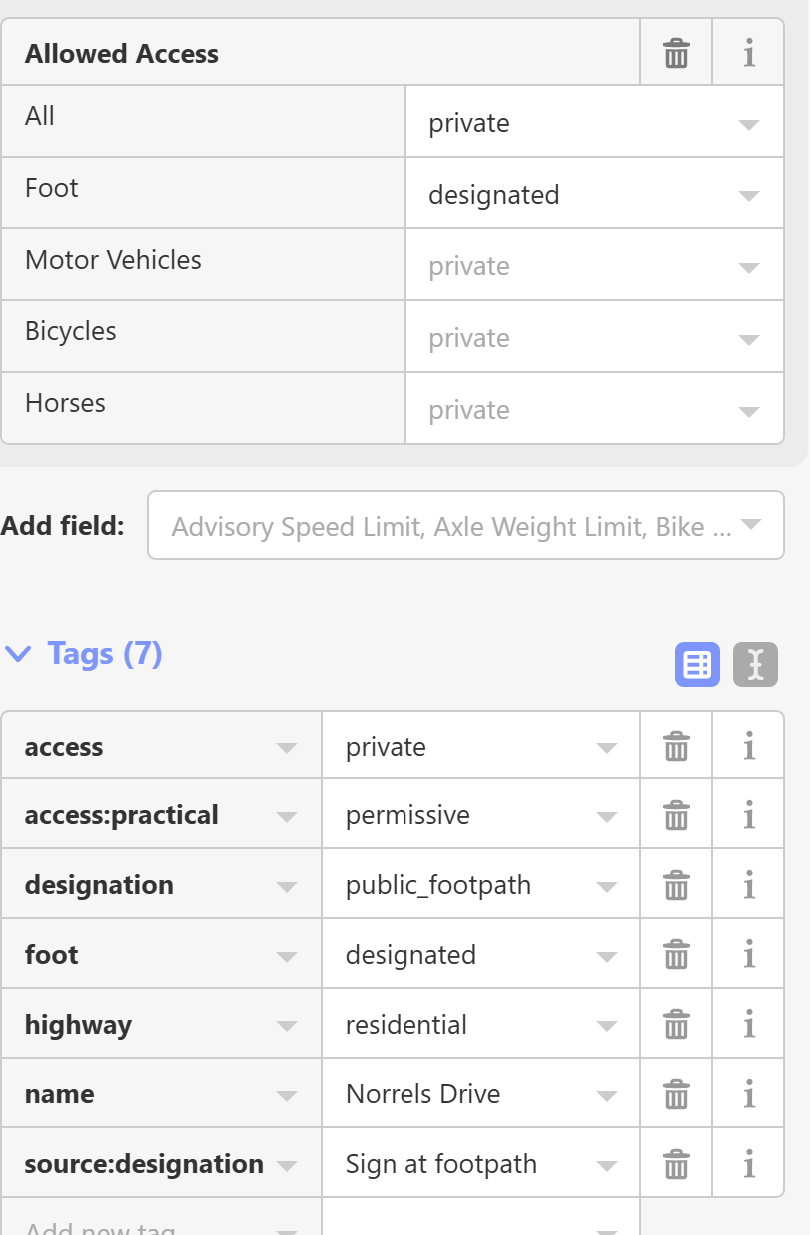Remove the highway tag row
The height and width of the screenshot is (1235, 810).
tap(676, 1024)
